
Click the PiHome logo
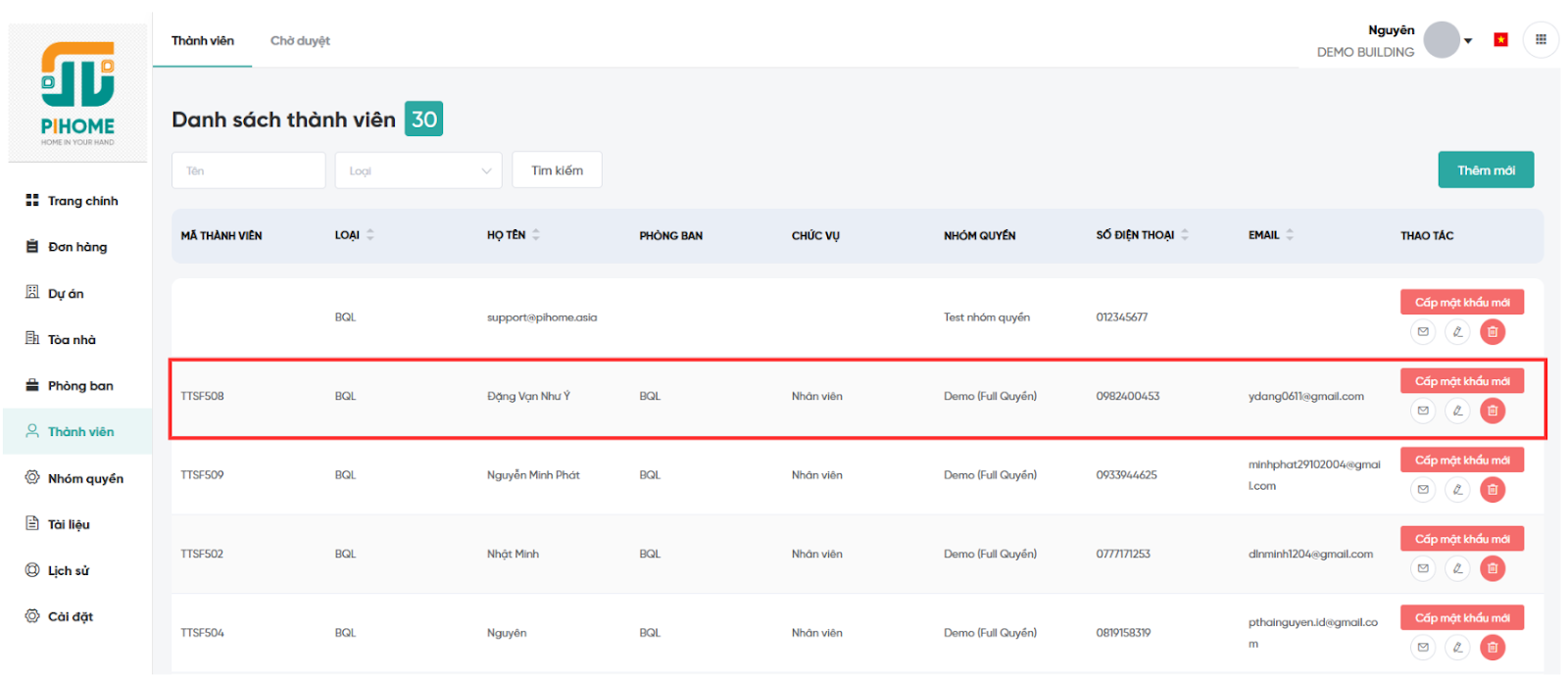pos(77,93)
